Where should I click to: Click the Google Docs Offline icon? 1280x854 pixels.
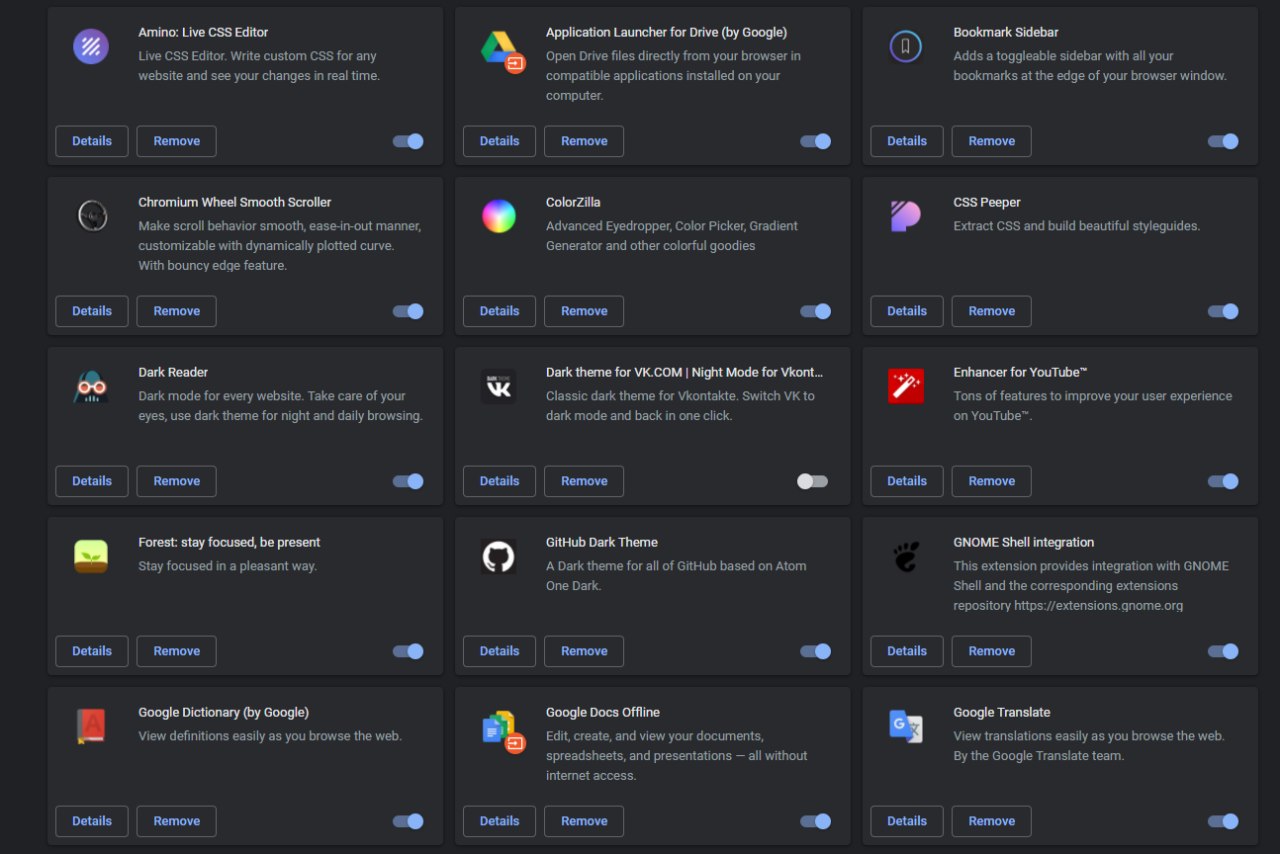click(502, 731)
